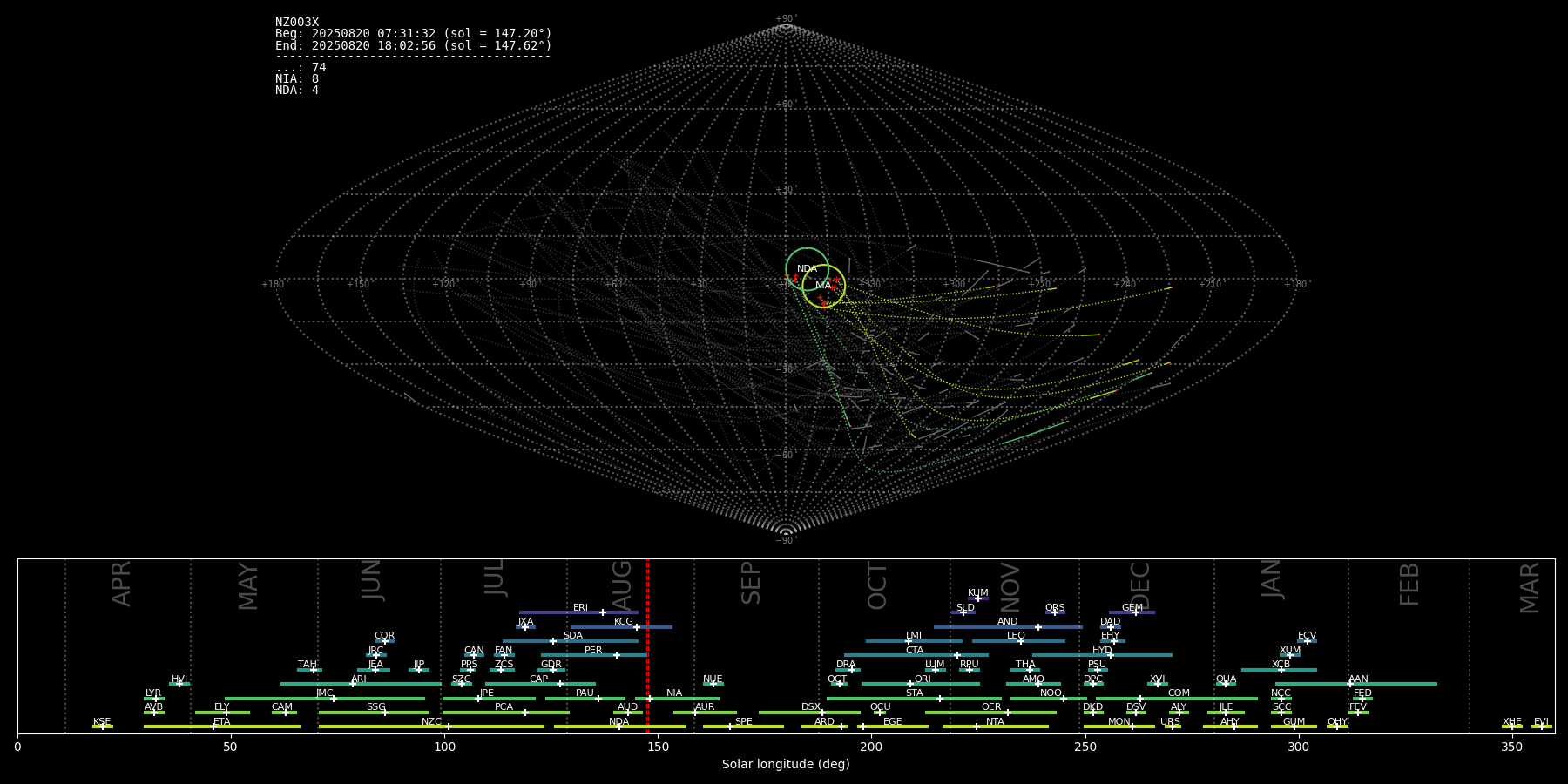This screenshot has width=1568, height=784.
Task: Click the COM shower label
Action: [x=1179, y=693]
